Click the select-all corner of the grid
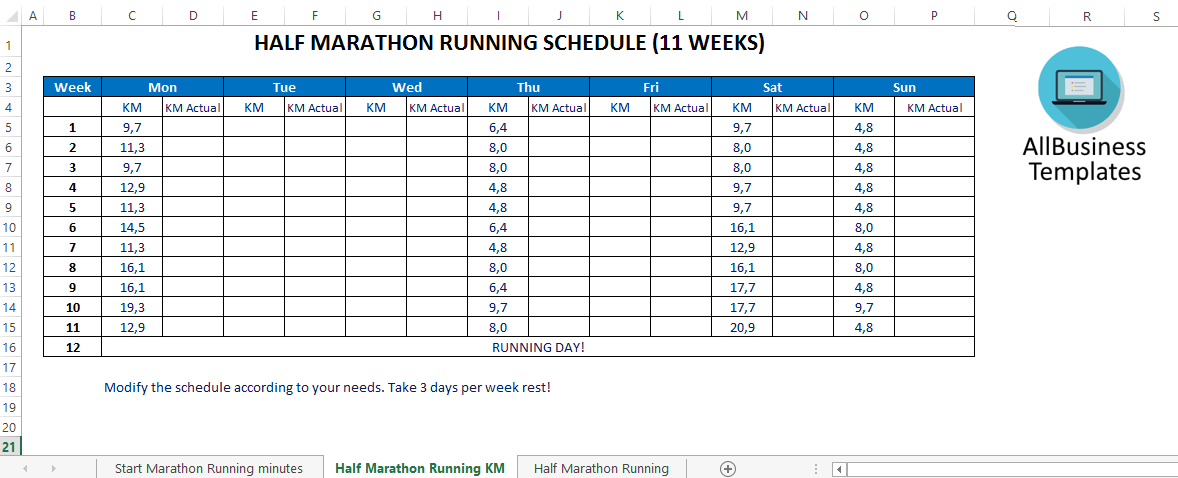1178x478 pixels. pos(9,17)
